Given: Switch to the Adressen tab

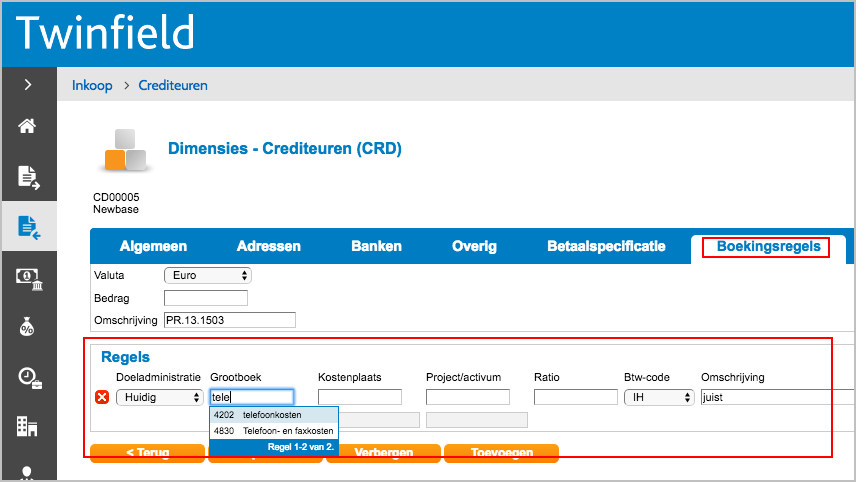Looking at the screenshot, I should 269,246.
